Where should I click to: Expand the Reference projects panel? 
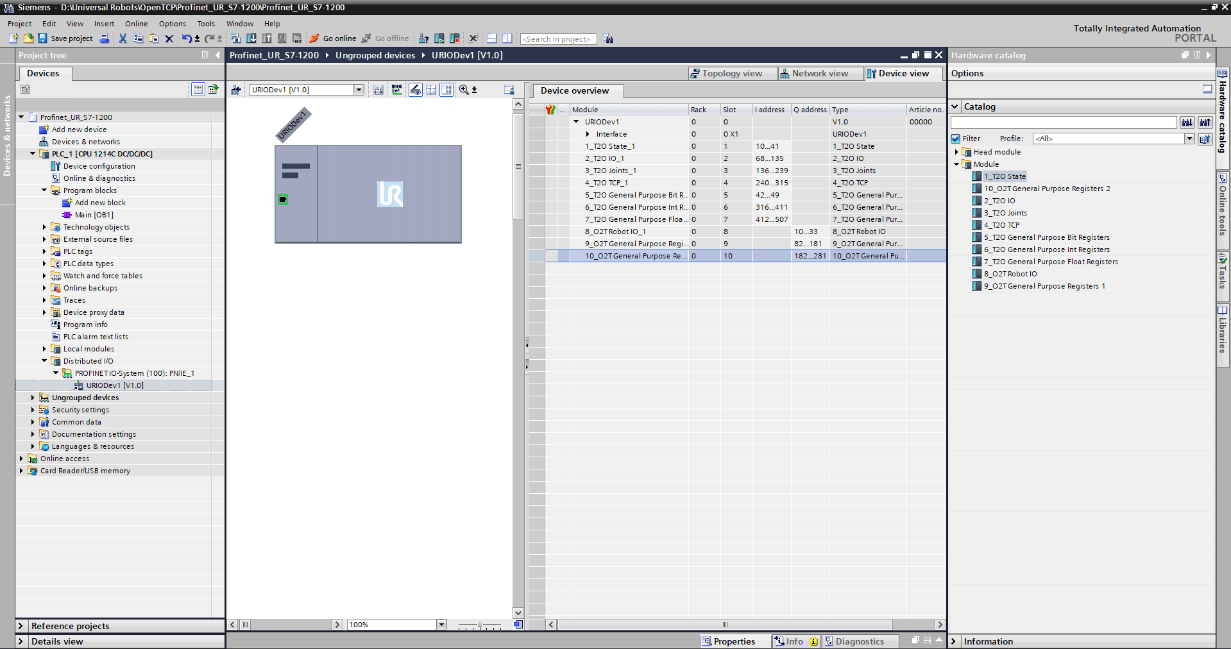coord(22,626)
